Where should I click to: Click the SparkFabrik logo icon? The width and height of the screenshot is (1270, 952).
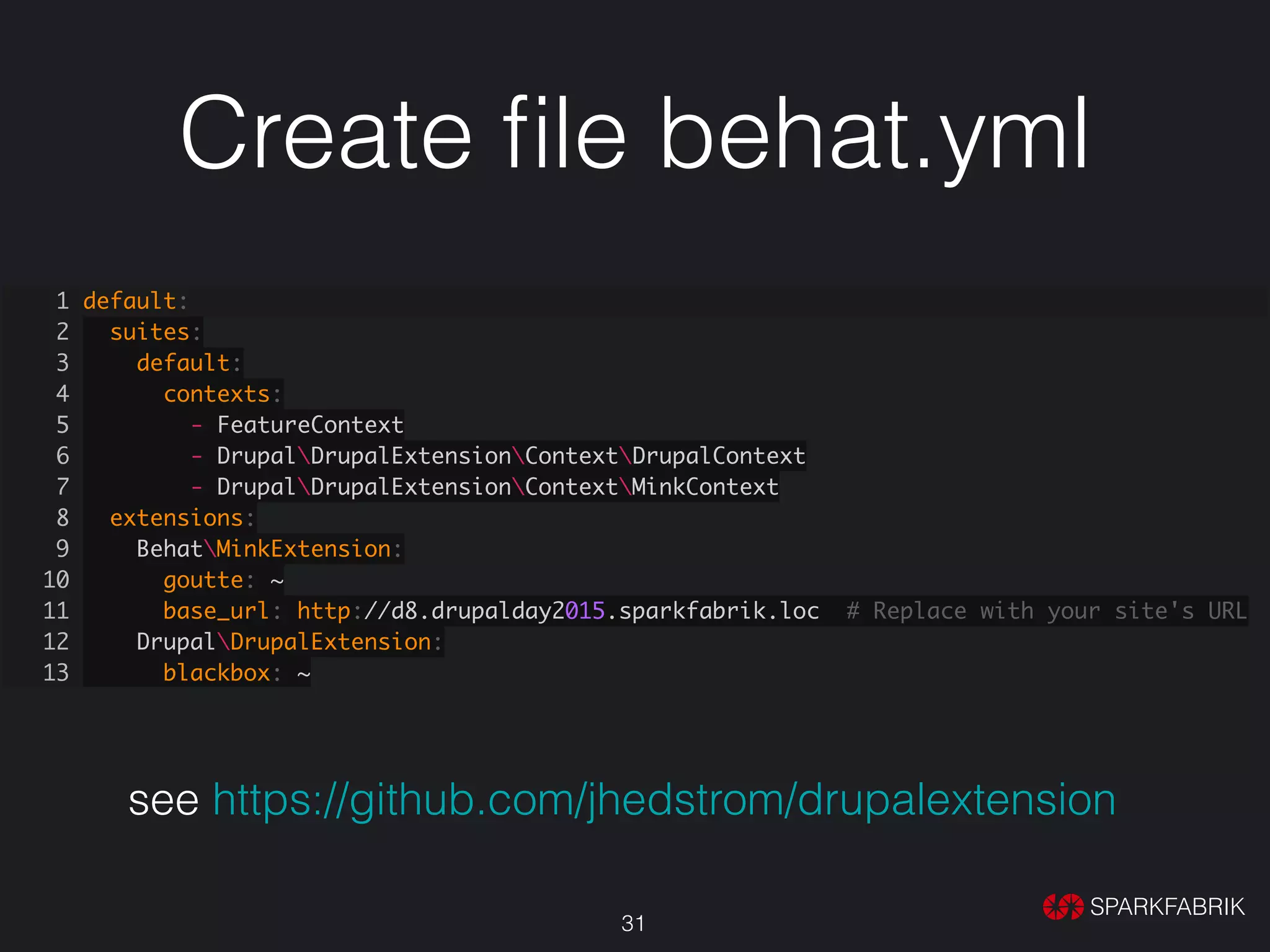(1063, 907)
